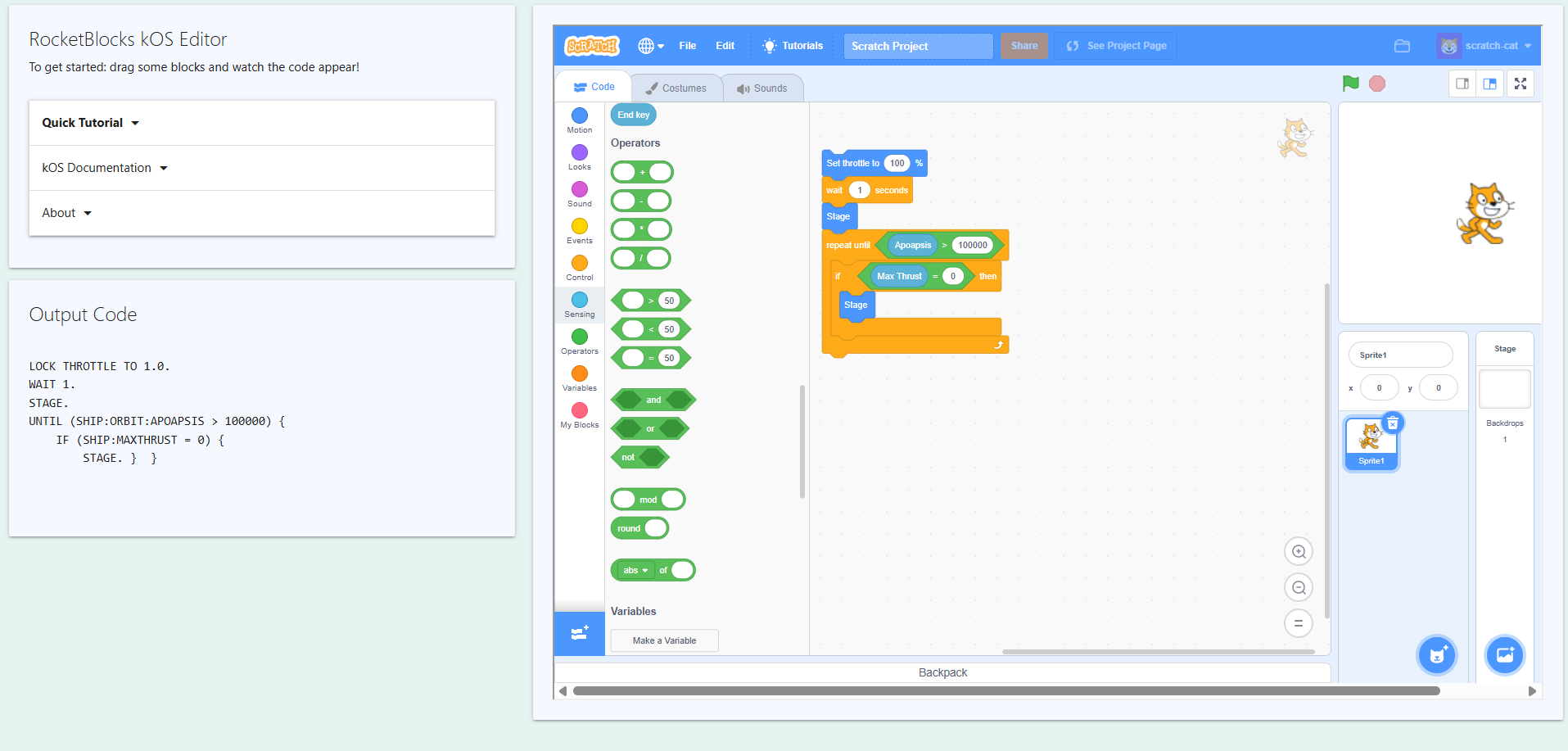Screen dimensions: 1568x751
Task: Click the Sprite1 name field
Action: pyautogui.click(x=1400, y=355)
